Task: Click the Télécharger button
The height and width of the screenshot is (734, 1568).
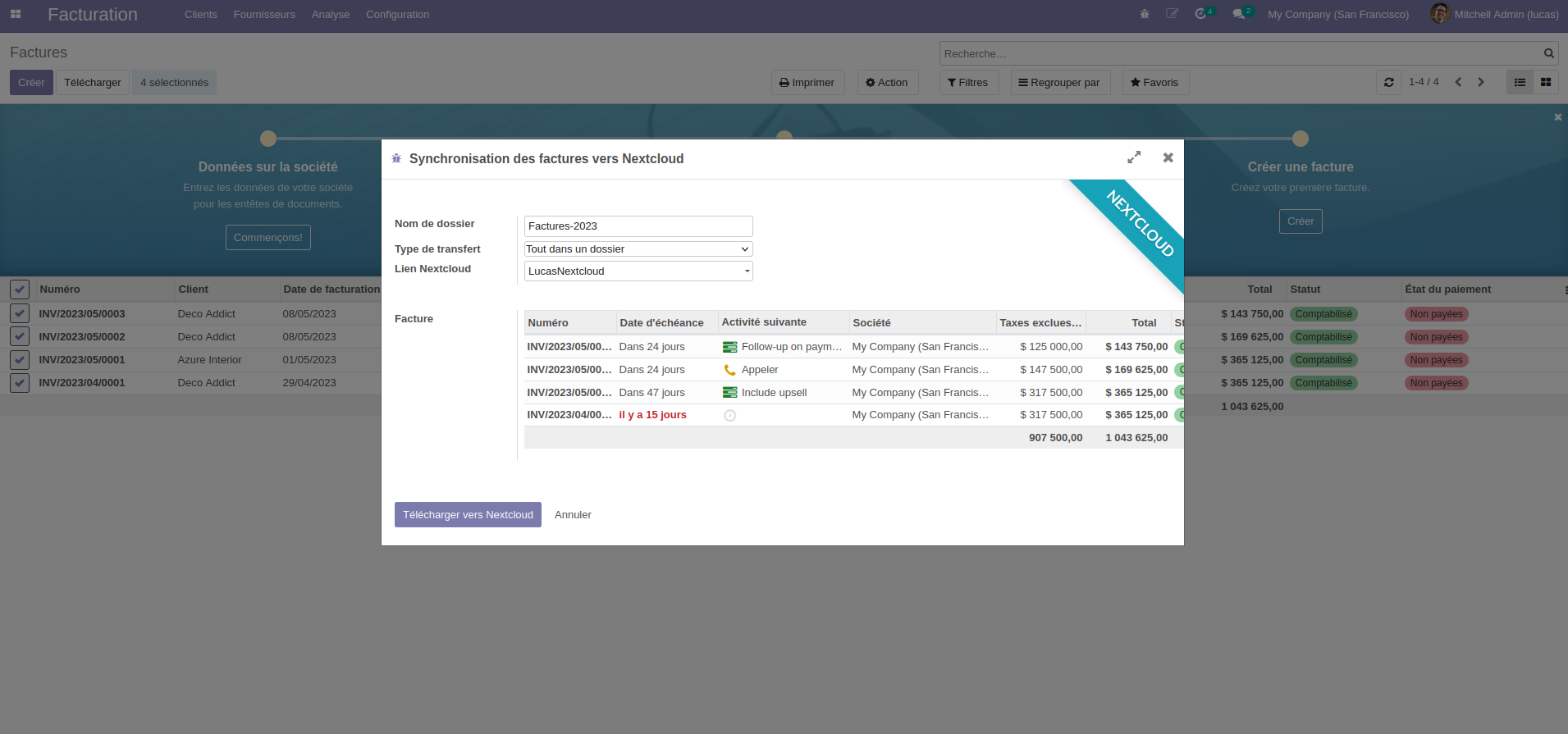Action: click(93, 82)
